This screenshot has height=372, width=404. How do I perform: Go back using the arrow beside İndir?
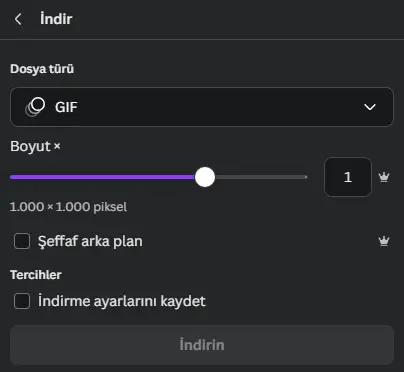coord(18,19)
